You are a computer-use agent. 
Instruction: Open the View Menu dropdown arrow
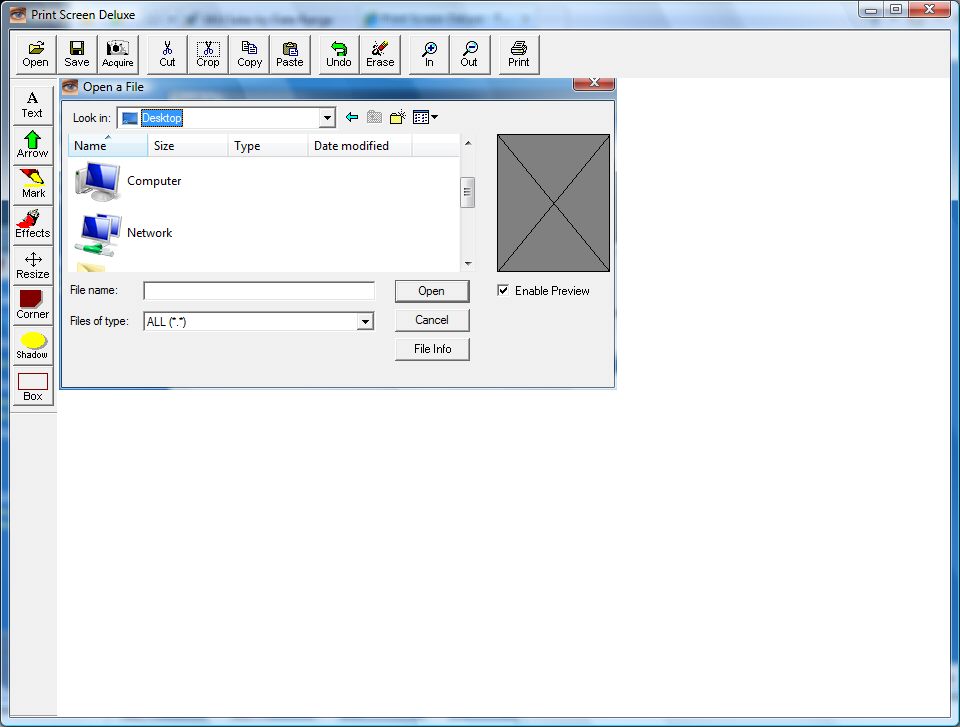click(434, 118)
